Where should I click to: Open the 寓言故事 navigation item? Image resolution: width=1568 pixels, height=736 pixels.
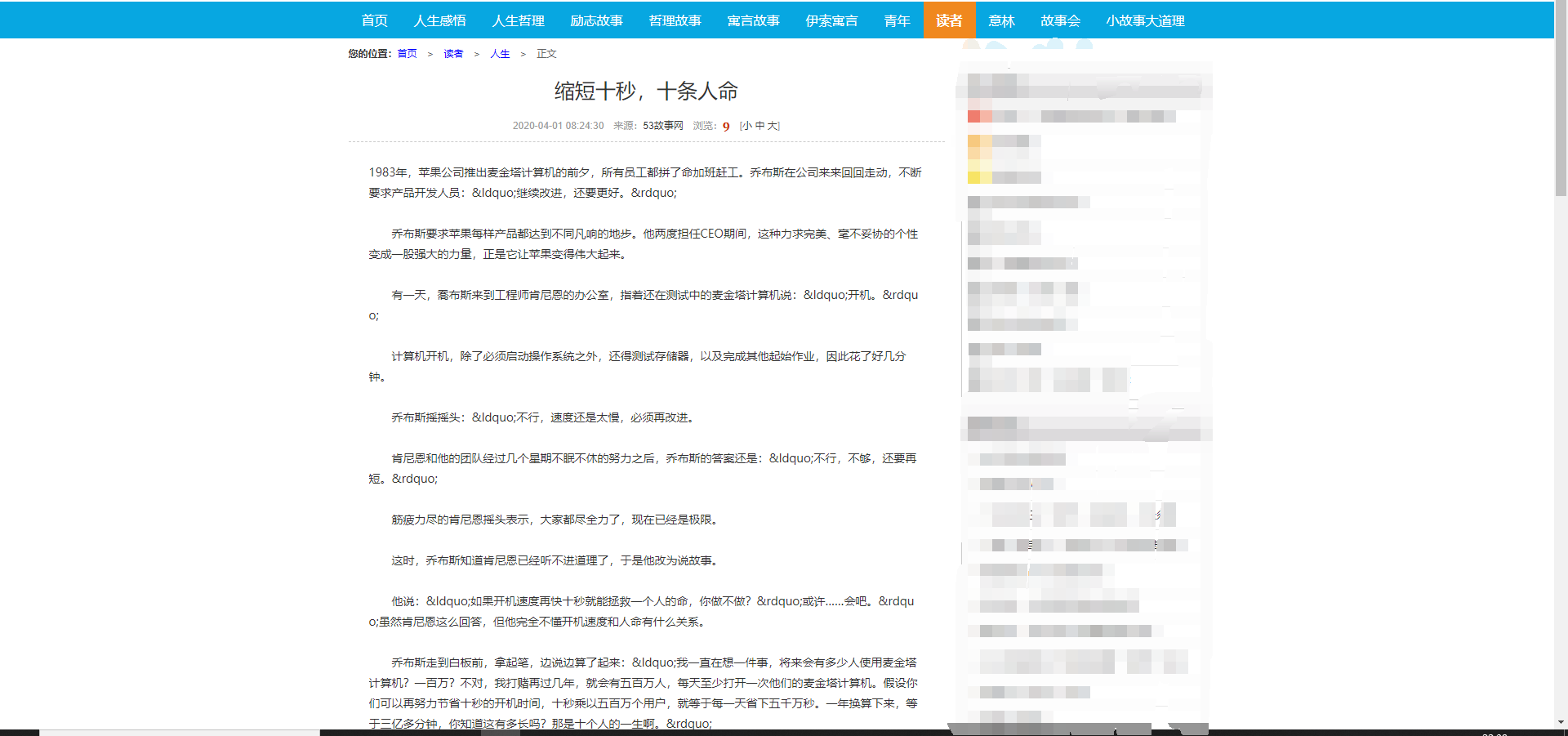[753, 20]
